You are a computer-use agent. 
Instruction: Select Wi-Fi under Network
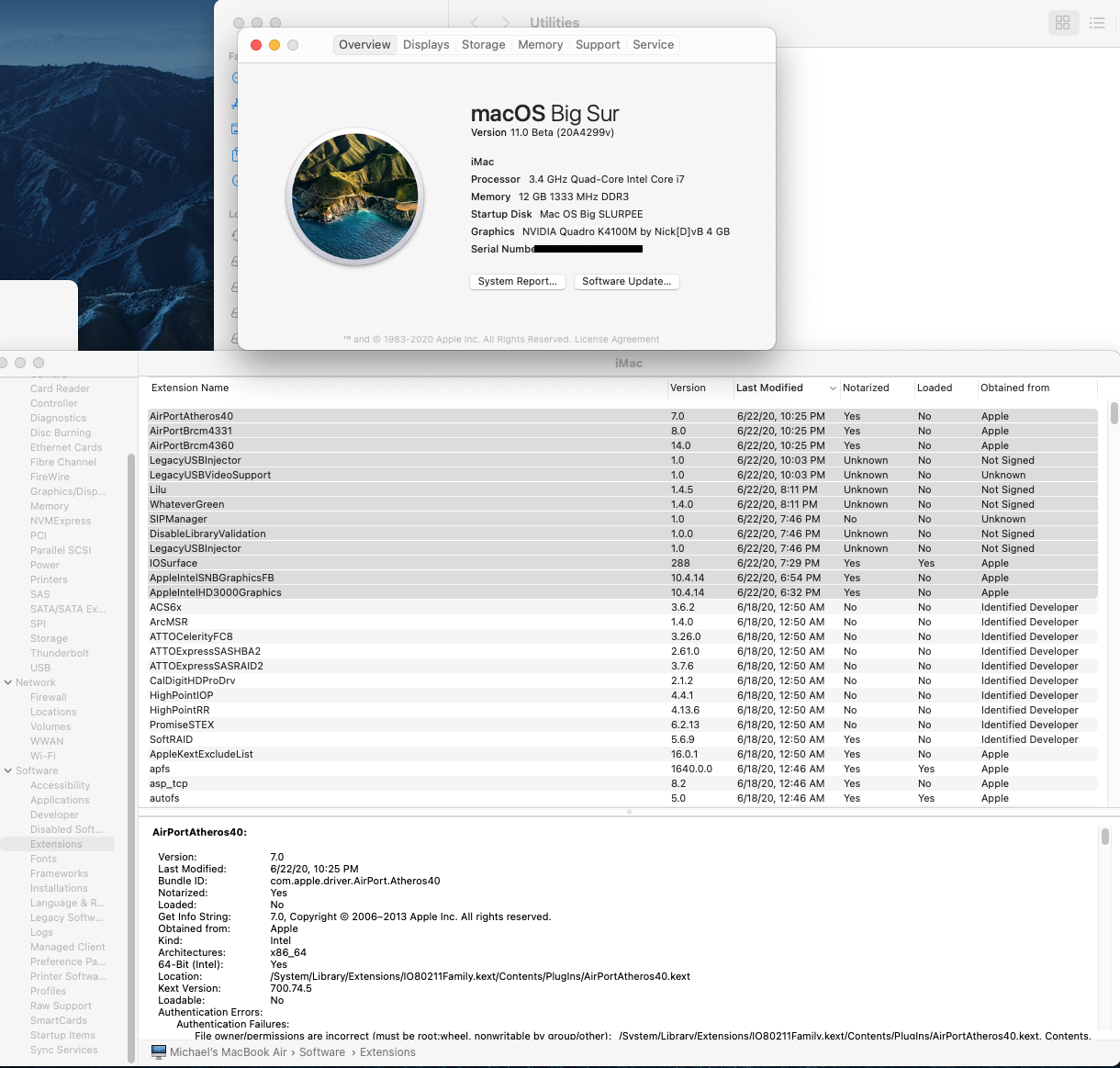[x=43, y=756]
